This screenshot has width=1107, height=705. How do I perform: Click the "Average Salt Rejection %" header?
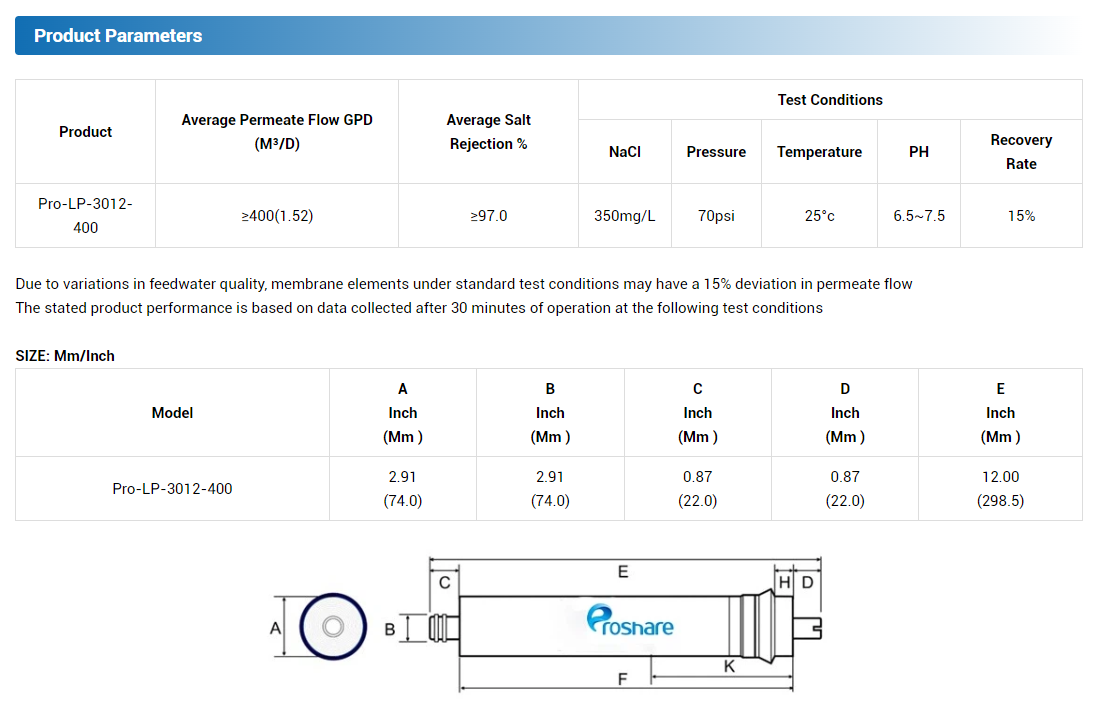pos(489,132)
